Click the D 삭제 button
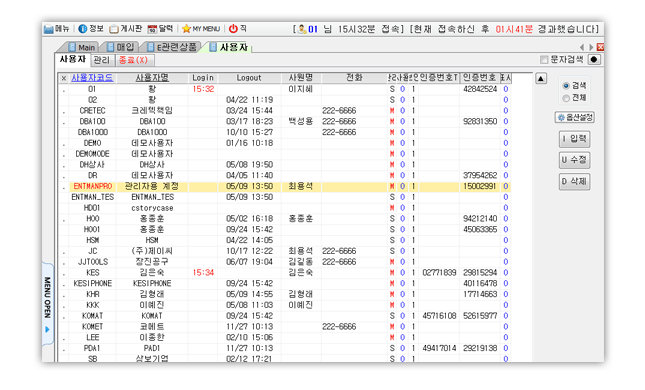The height and width of the screenshot is (390, 645). click(575, 181)
